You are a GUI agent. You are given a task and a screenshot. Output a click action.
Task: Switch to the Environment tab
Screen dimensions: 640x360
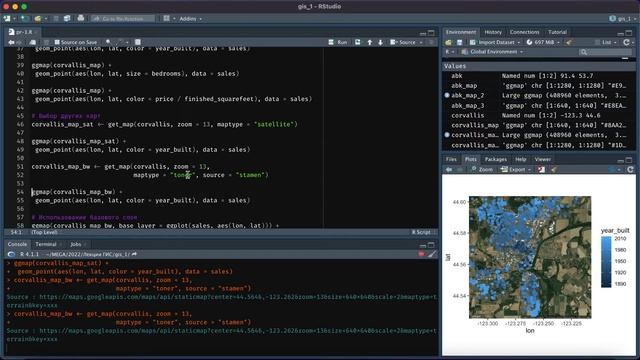tap(460, 32)
